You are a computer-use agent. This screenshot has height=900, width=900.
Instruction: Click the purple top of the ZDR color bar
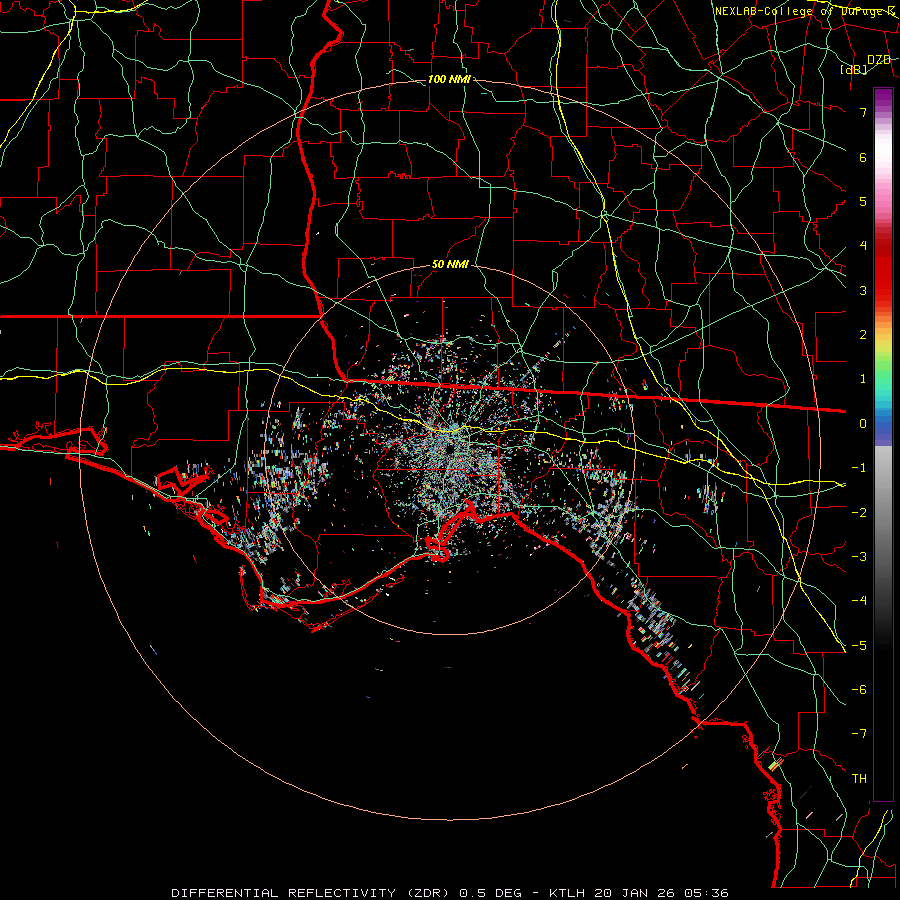(x=883, y=98)
